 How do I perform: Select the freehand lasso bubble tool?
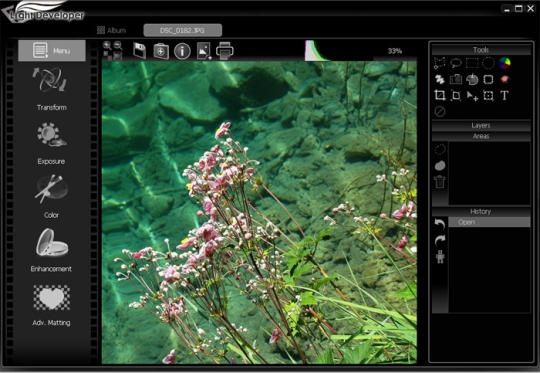(x=456, y=63)
